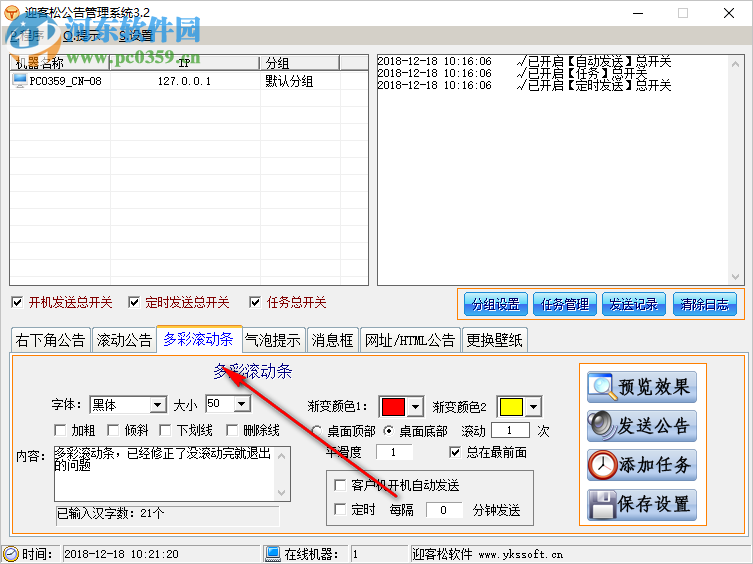
Task: Click the 任务管理 button
Action: click(x=565, y=305)
